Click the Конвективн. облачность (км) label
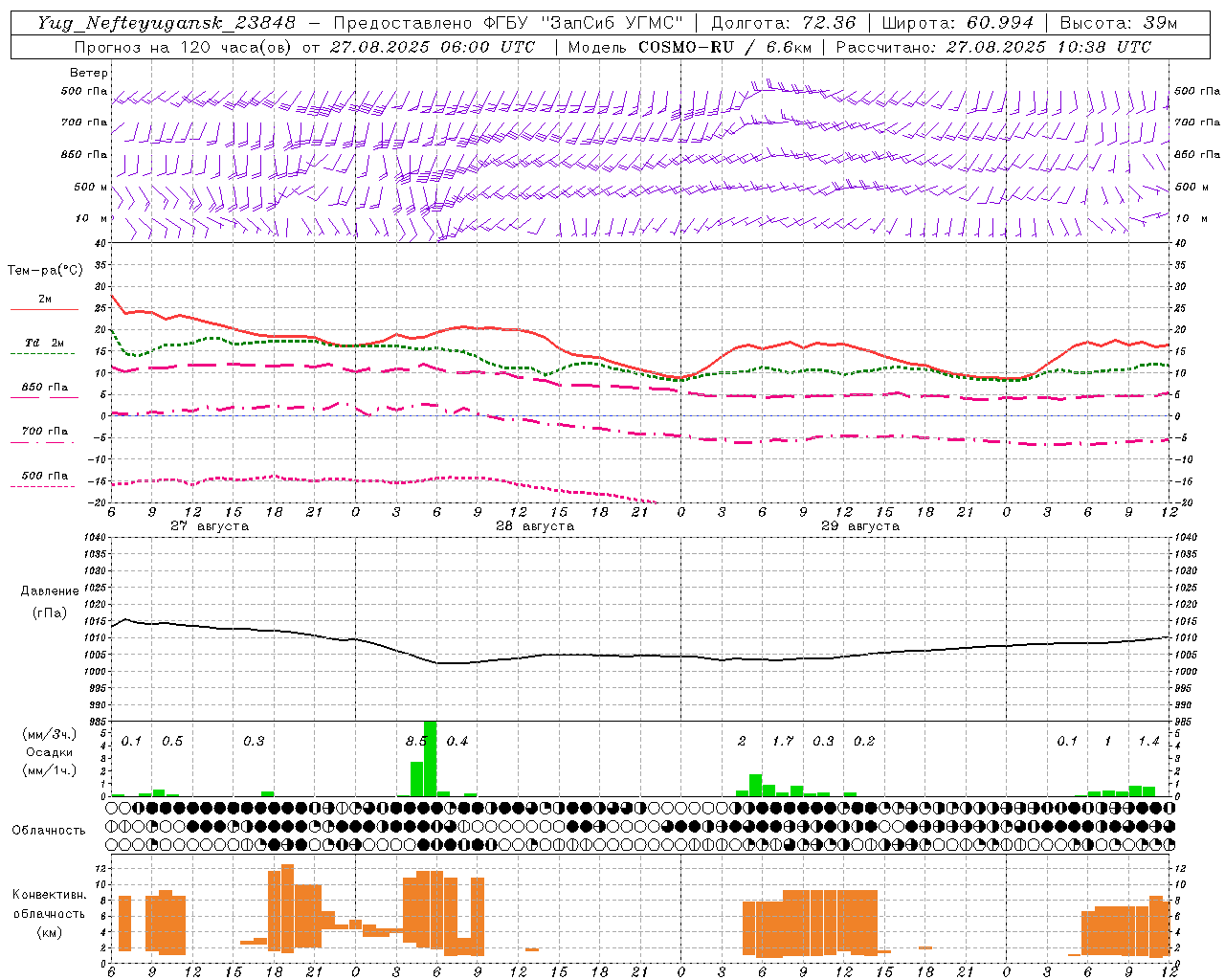Screen dimensions: 1225x980 [x=49, y=913]
